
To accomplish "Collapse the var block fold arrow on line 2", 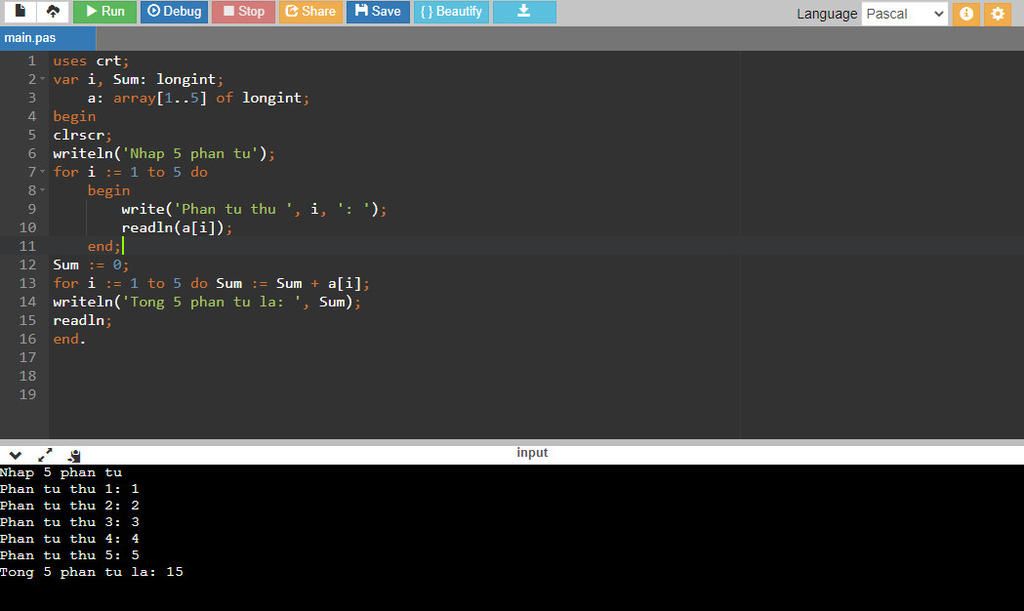I will point(42,79).
